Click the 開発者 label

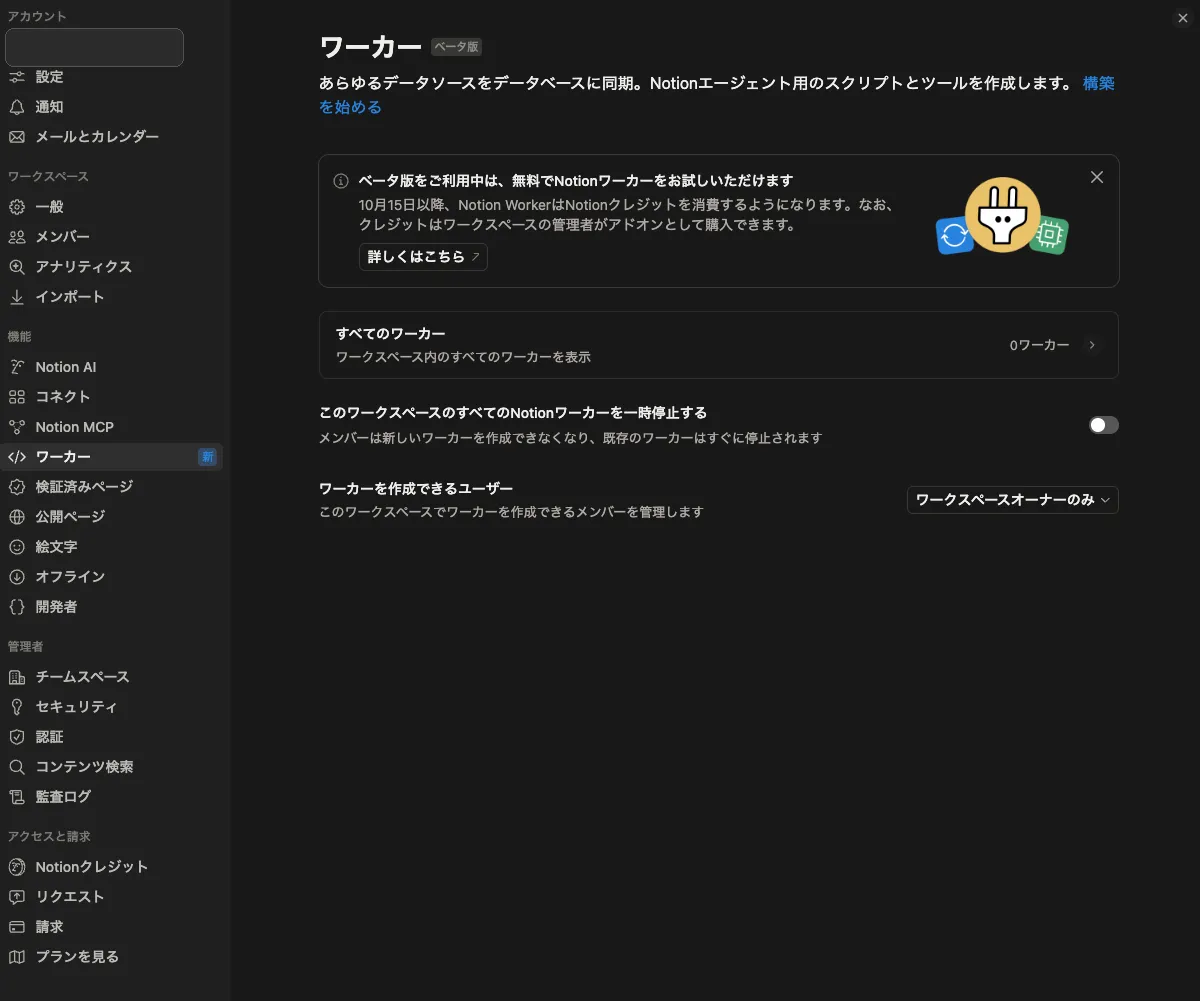pyautogui.click(x=56, y=607)
